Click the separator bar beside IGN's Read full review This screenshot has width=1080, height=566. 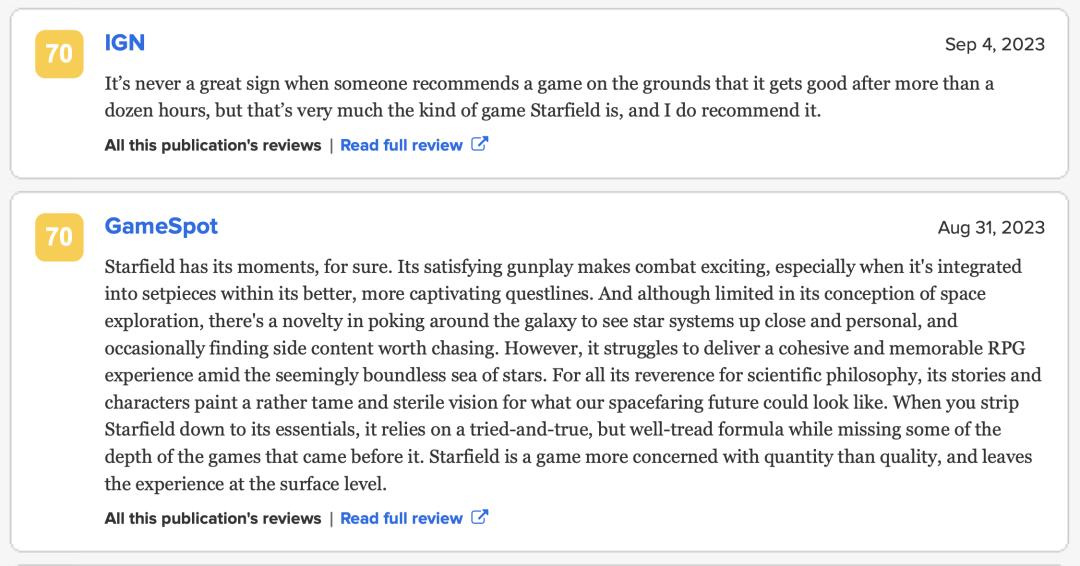pyautogui.click(x=331, y=145)
